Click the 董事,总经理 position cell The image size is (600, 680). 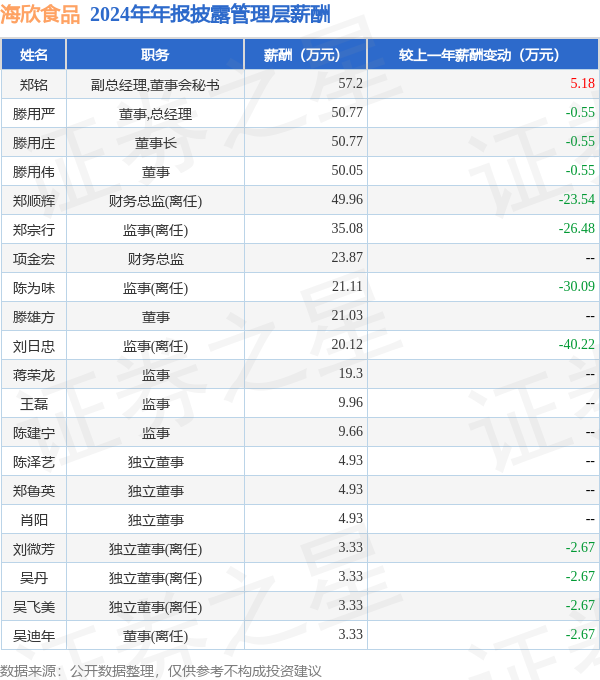tap(155, 114)
